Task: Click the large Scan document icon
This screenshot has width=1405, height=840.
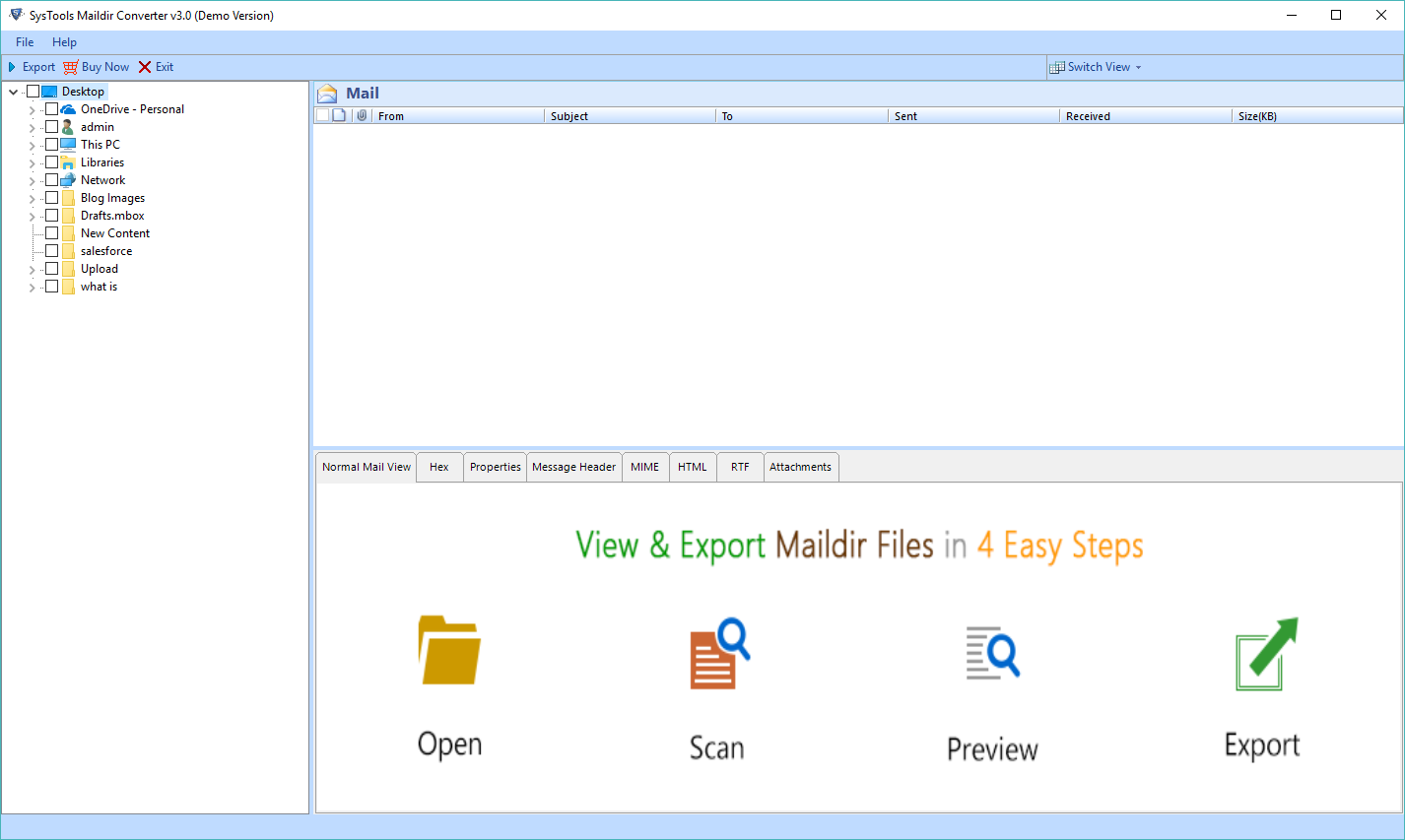Action: click(719, 653)
